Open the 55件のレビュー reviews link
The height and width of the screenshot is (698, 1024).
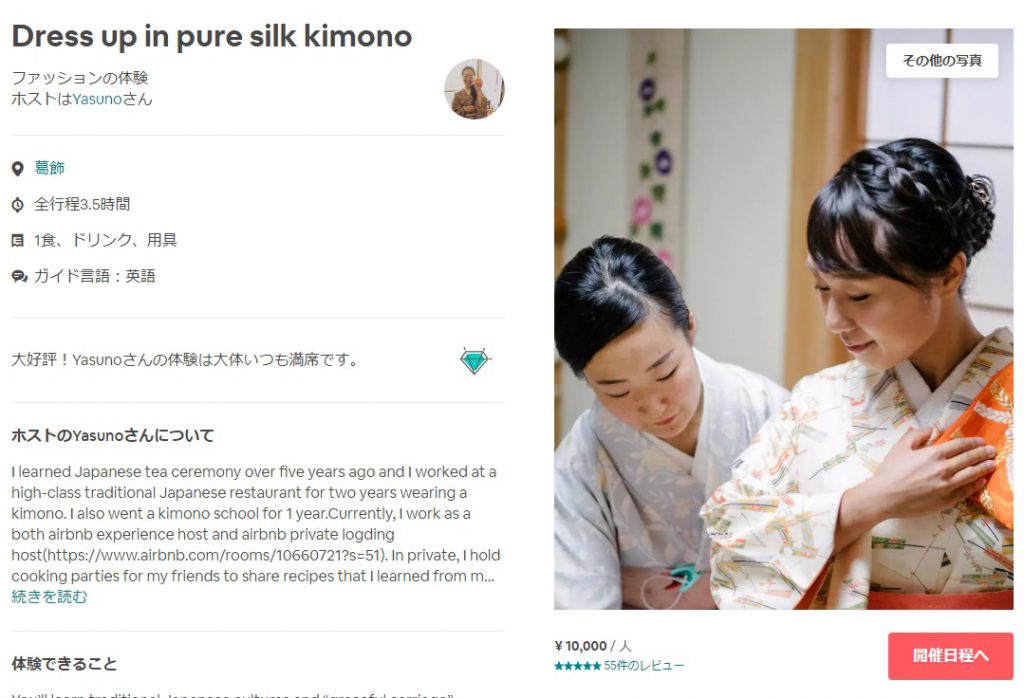(x=644, y=666)
